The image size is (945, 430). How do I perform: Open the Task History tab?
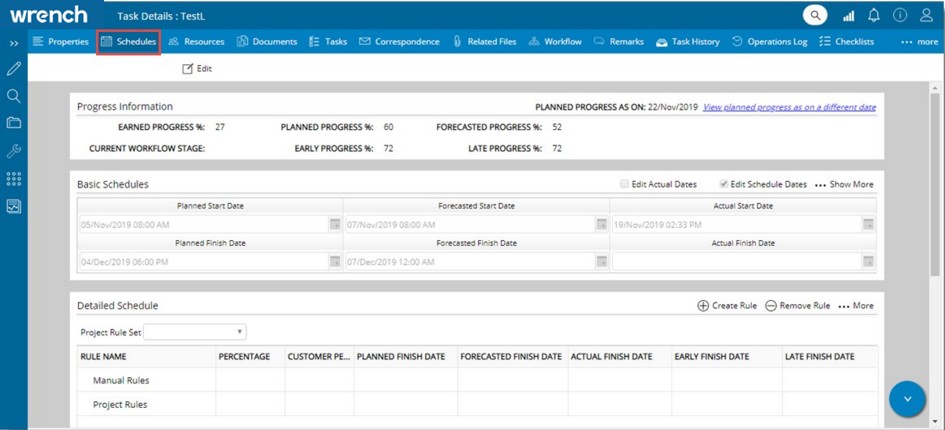tap(688, 42)
